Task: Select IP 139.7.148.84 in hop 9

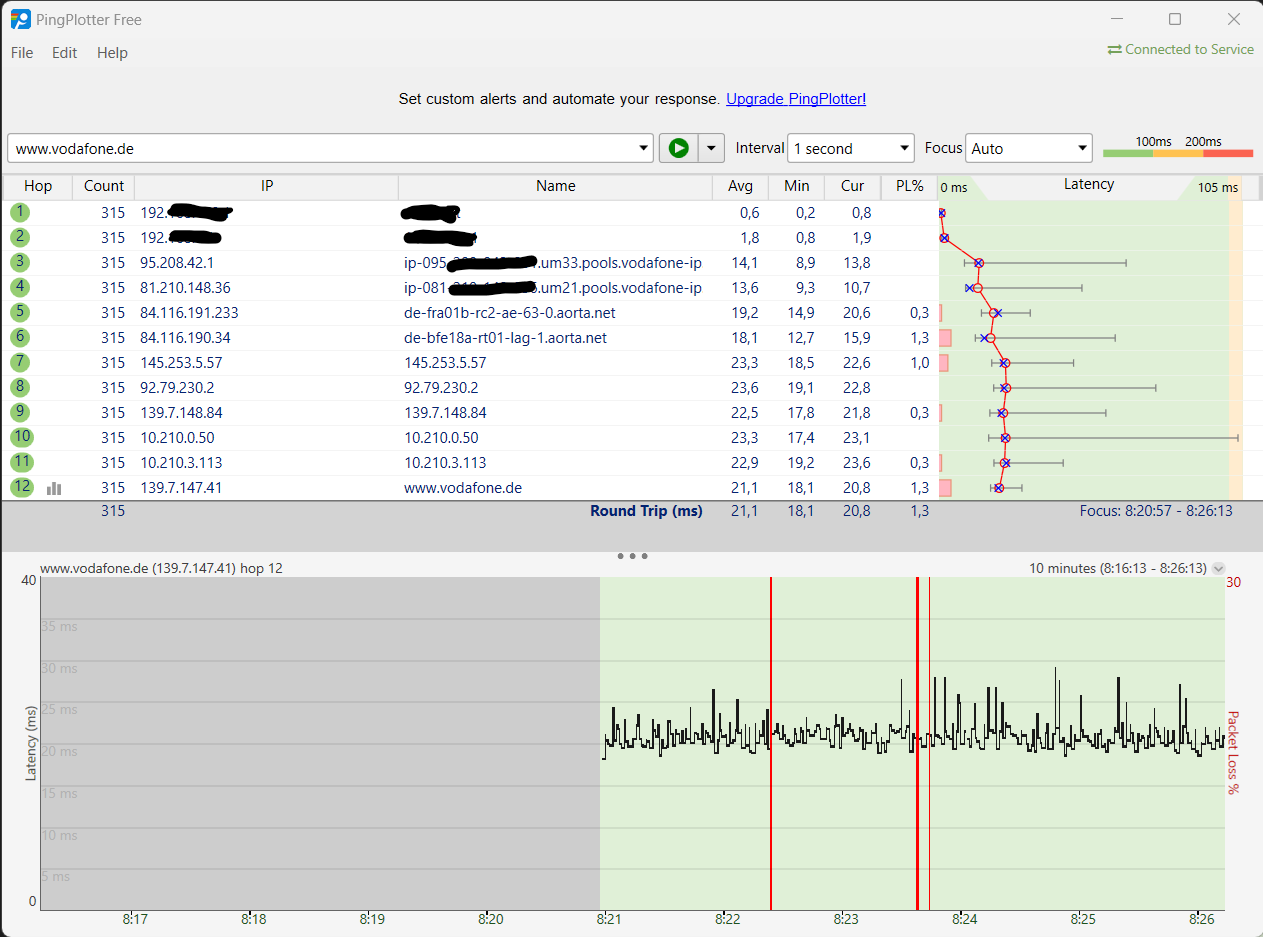Action: (x=181, y=413)
